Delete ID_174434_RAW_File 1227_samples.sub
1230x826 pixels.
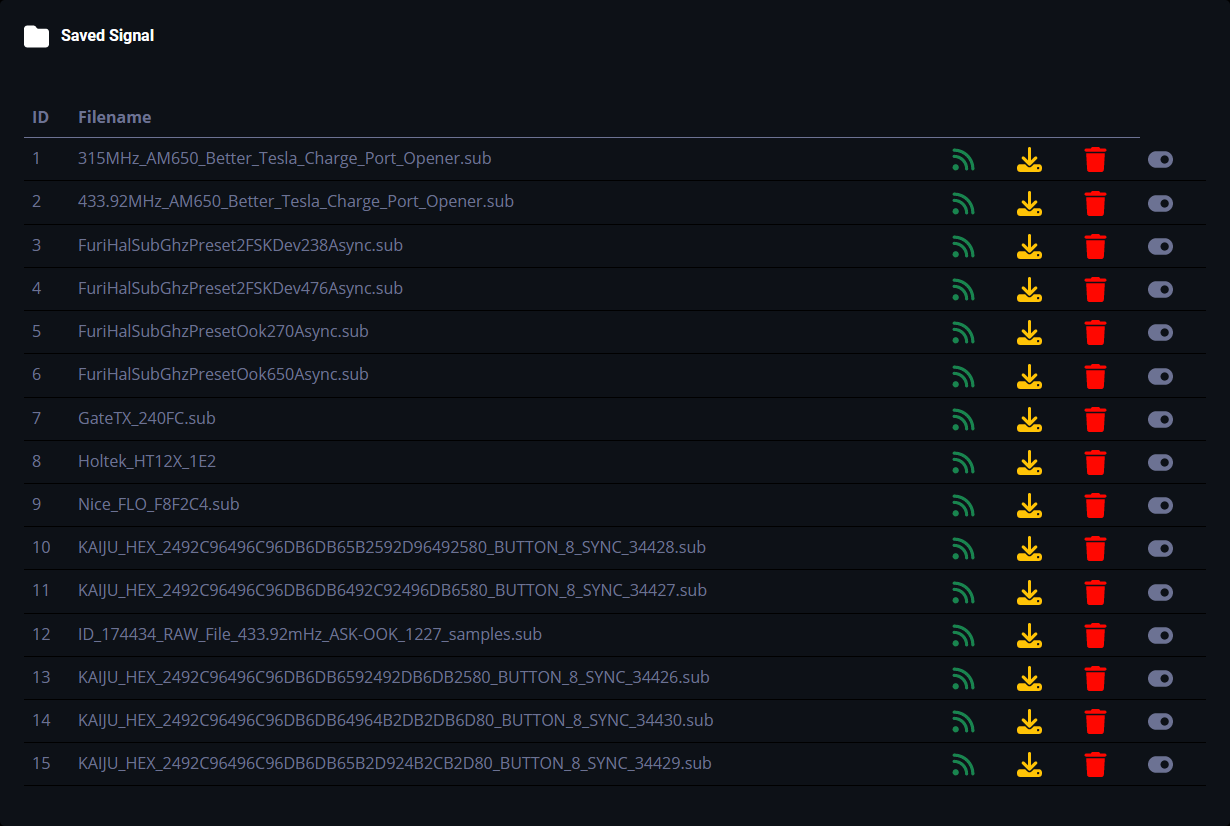pos(1096,635)
